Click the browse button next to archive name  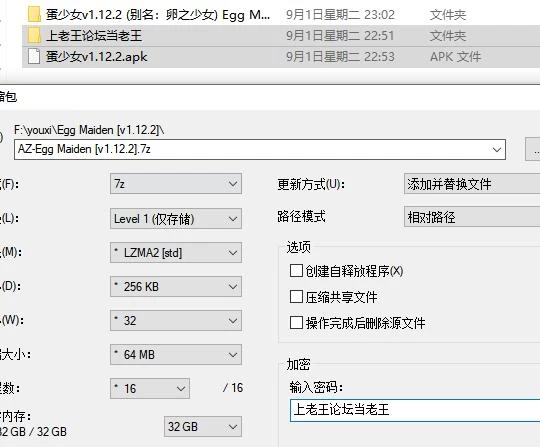click(x=533, y=149)
